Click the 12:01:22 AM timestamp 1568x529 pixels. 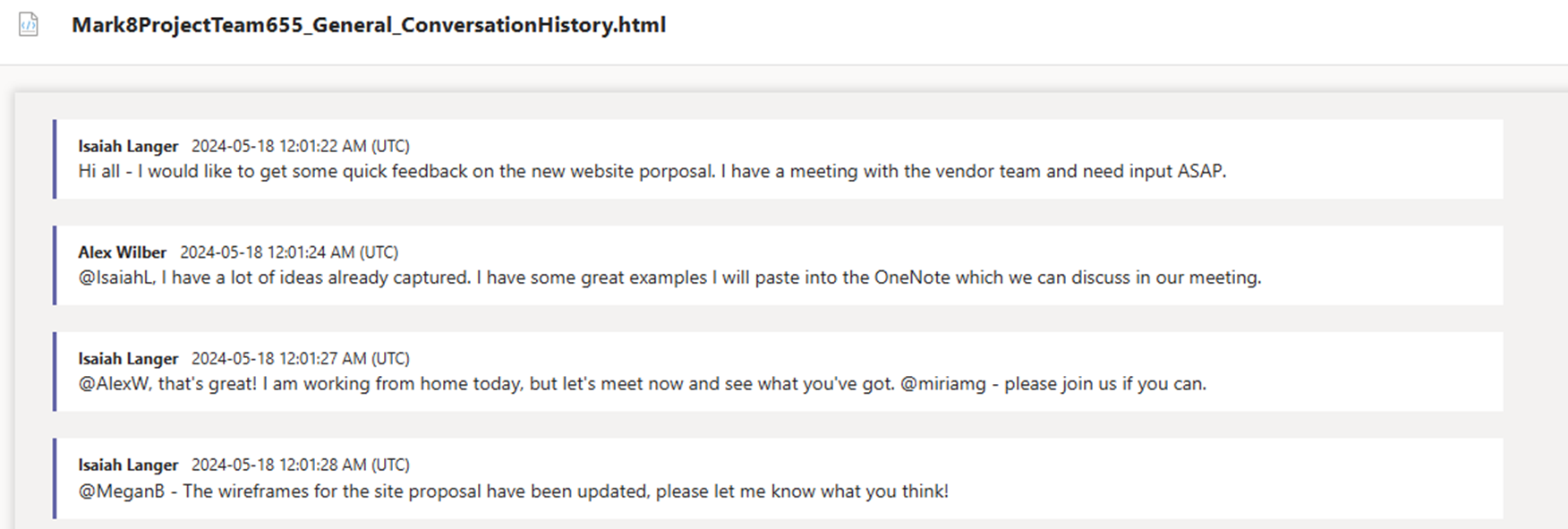[300, 146]
